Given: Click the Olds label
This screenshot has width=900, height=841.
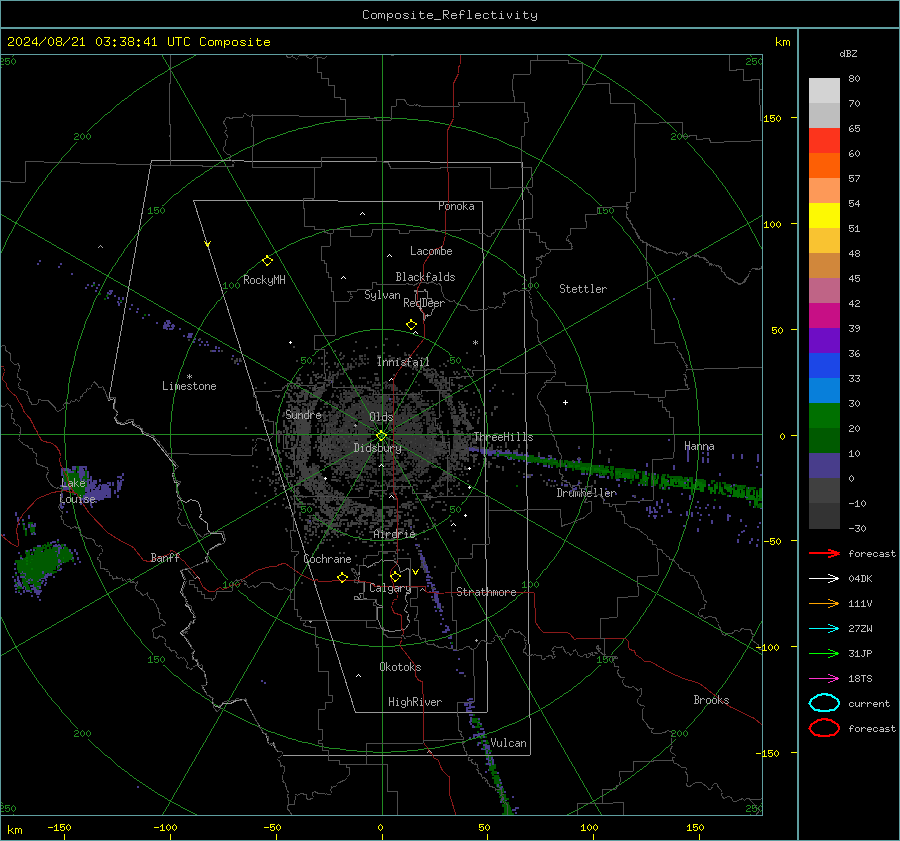Looking at the screenshot, I should click(381, 417).
